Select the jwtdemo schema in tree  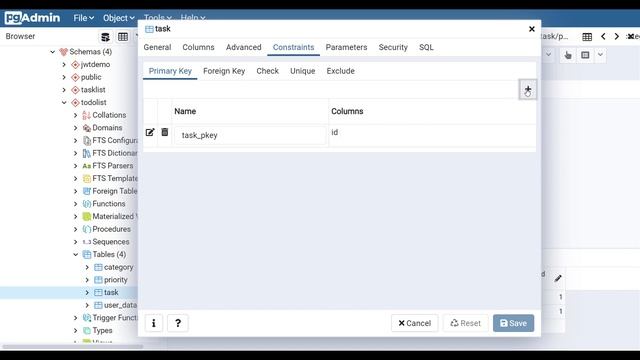tap(95, 64)
